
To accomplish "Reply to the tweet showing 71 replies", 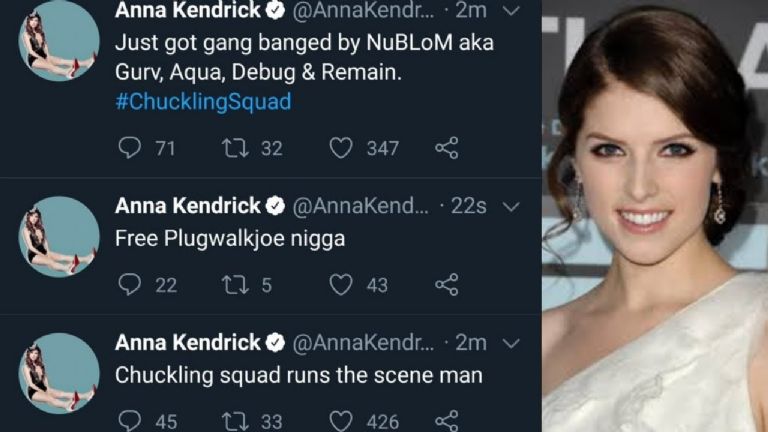I will 130,148.
